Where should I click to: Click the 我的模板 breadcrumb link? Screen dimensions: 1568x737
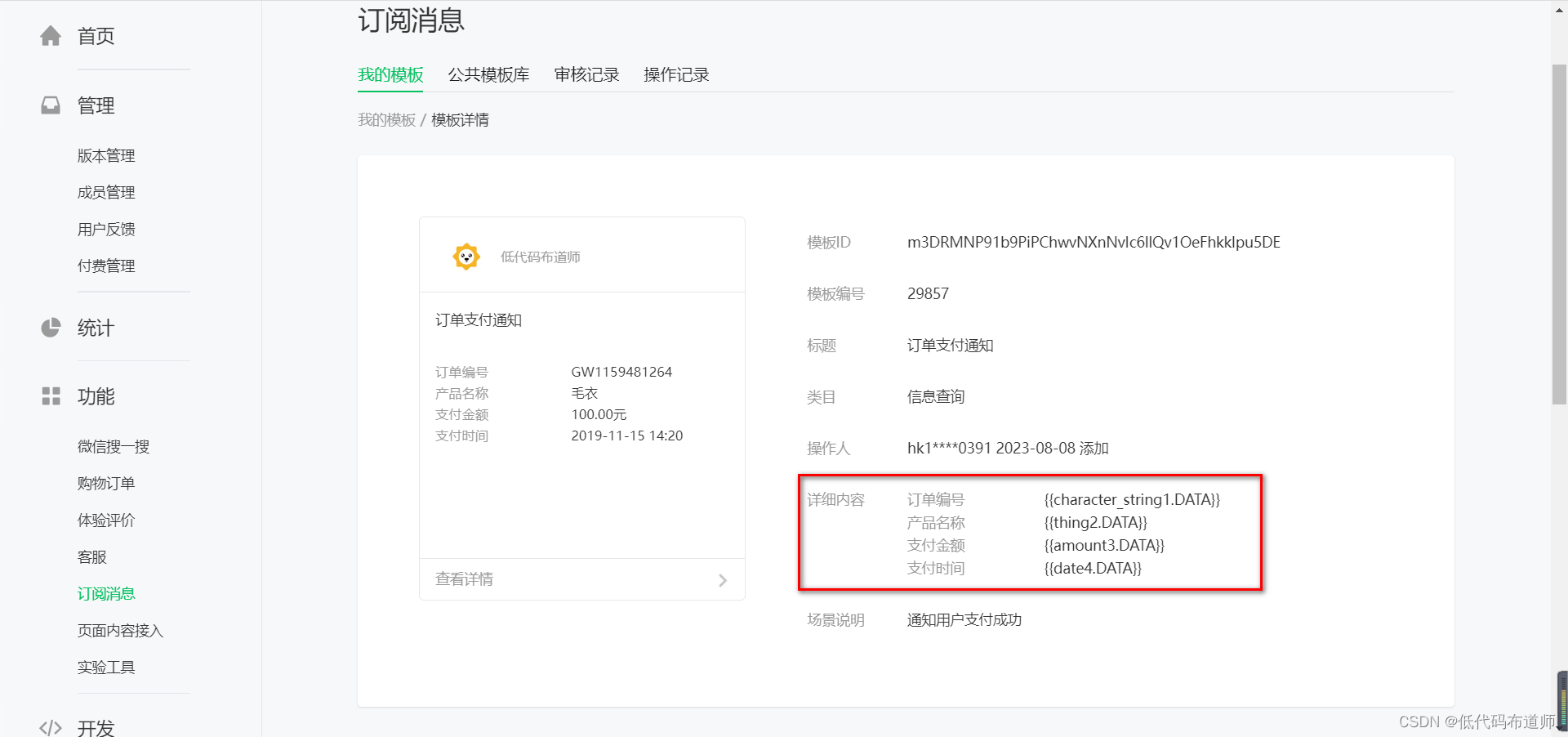[x=386, y=120]
